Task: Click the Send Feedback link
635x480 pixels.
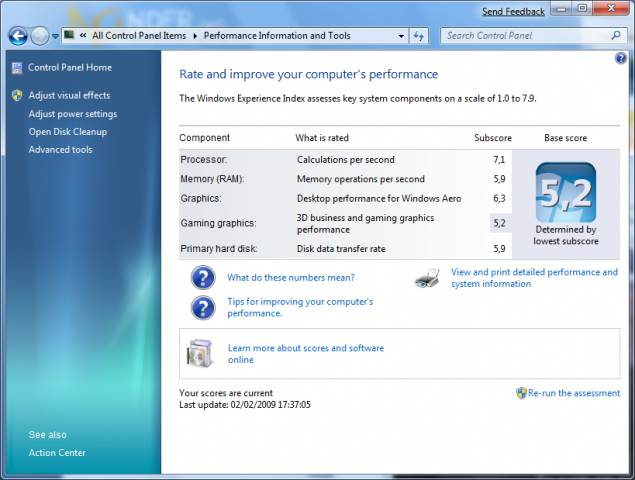Action: click(x=513, y=12)
